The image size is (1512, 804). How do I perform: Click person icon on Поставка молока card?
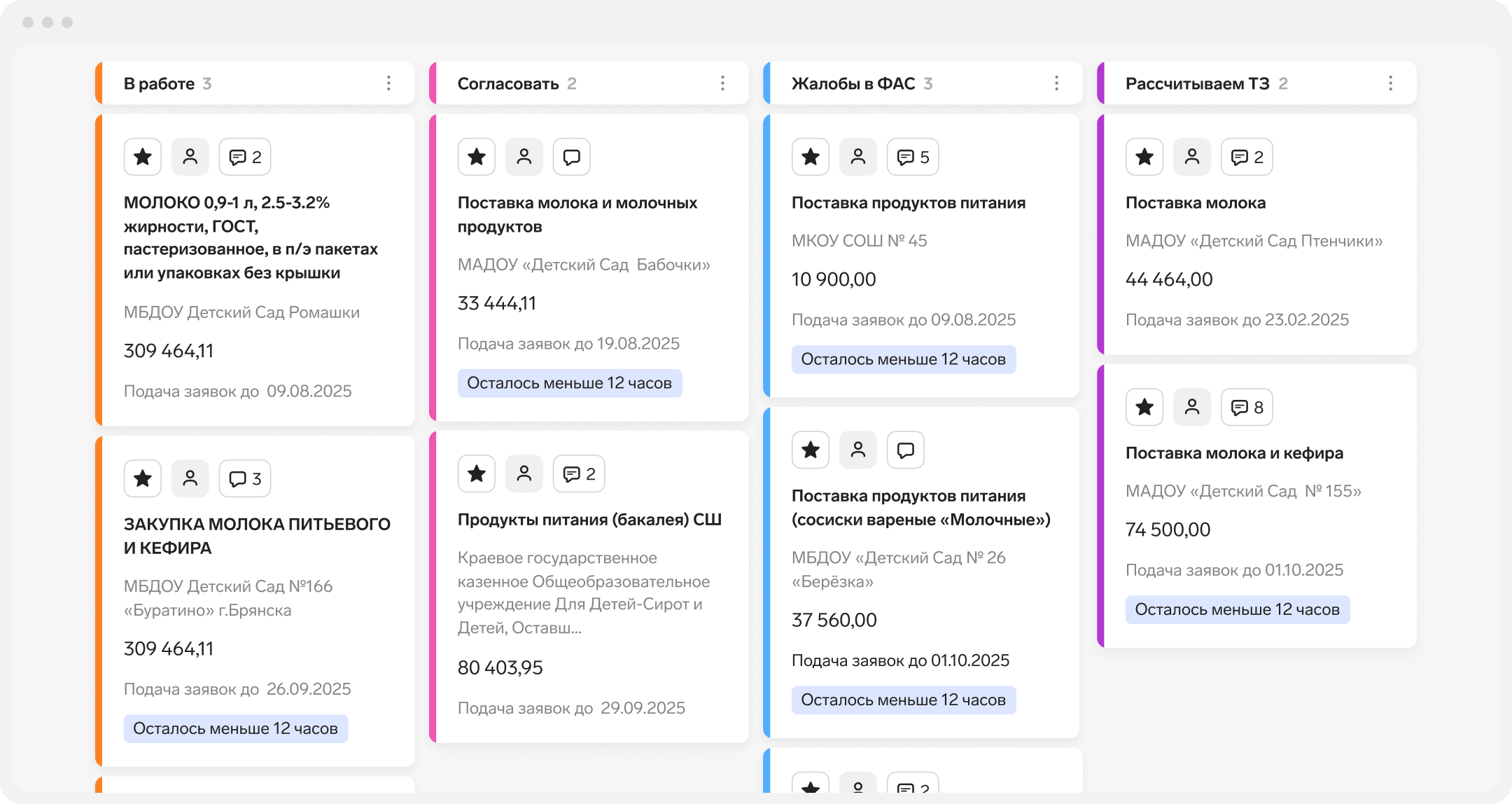[x=1192, y=157]
